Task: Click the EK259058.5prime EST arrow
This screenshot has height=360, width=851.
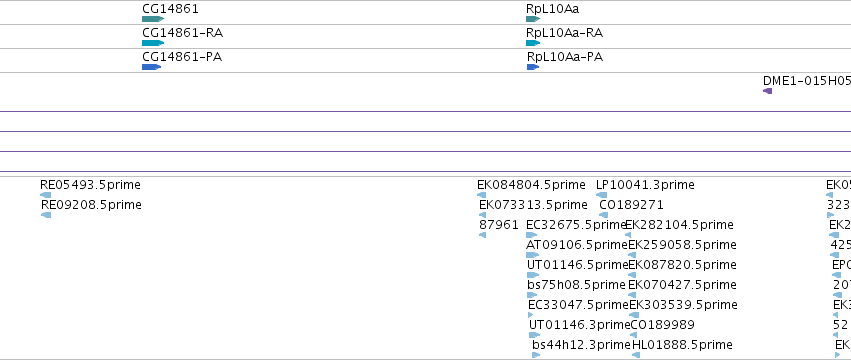Action: coord(632,255)
